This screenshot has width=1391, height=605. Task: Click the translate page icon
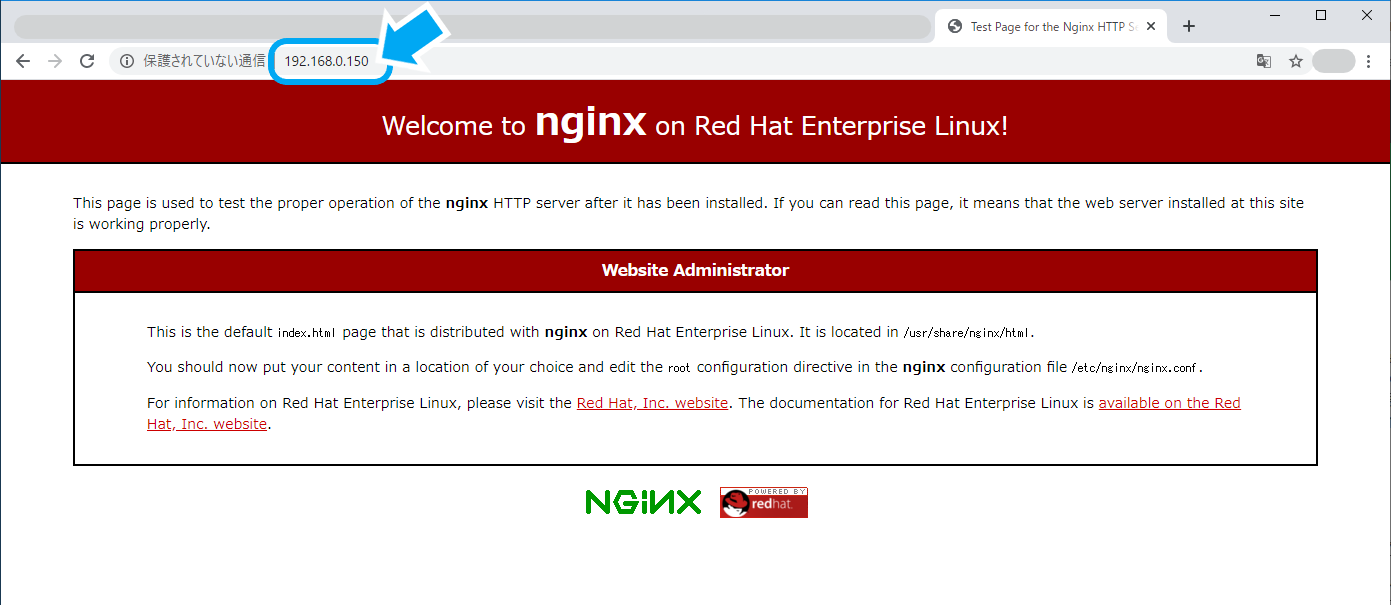click(x=1264, y=61)
